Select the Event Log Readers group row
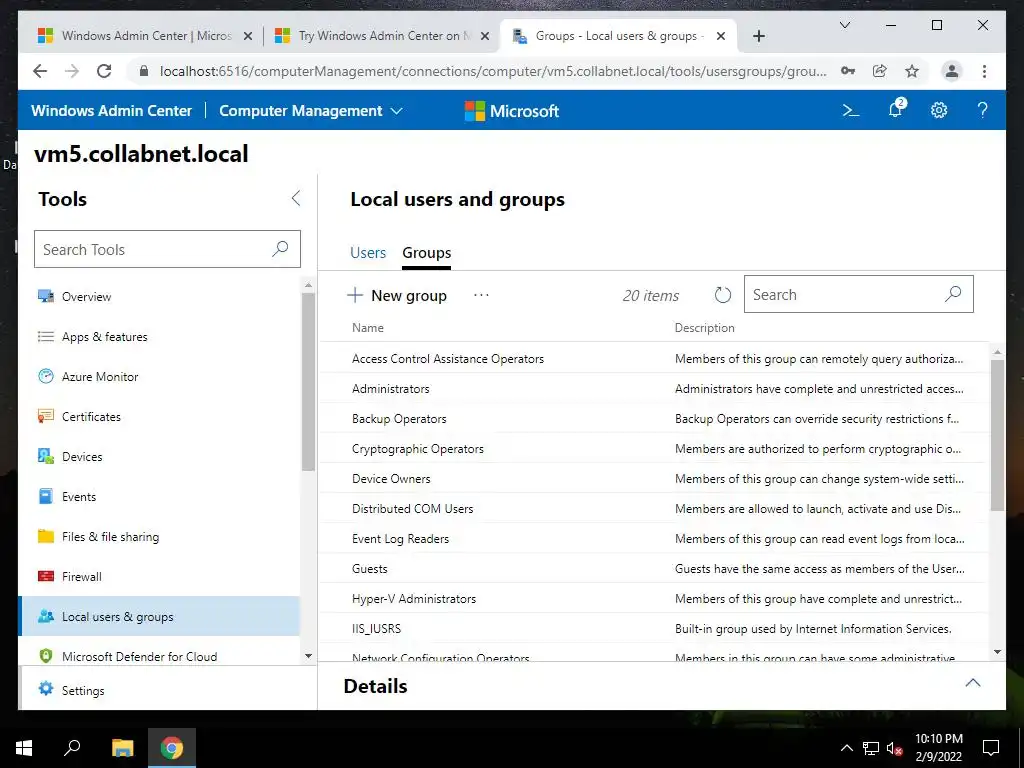This screenshot has width=1024, height=768. [653, 539]
